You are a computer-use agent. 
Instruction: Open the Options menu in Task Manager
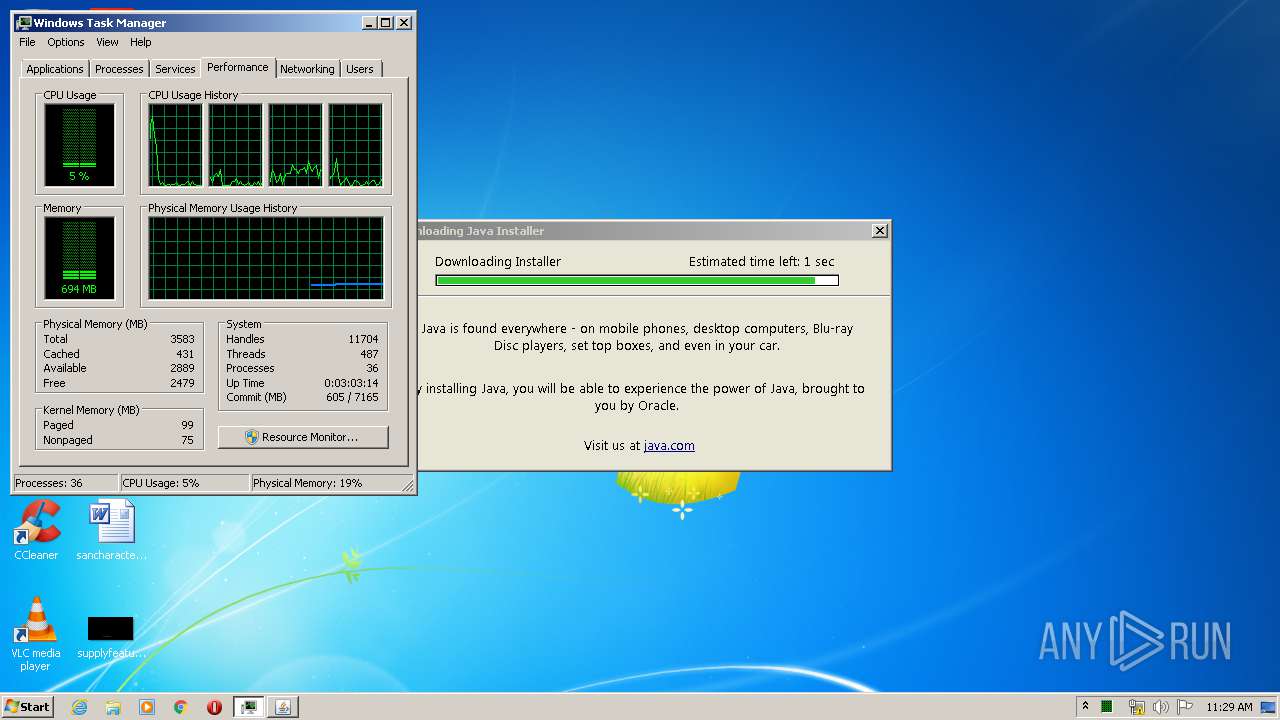[66, 42]
